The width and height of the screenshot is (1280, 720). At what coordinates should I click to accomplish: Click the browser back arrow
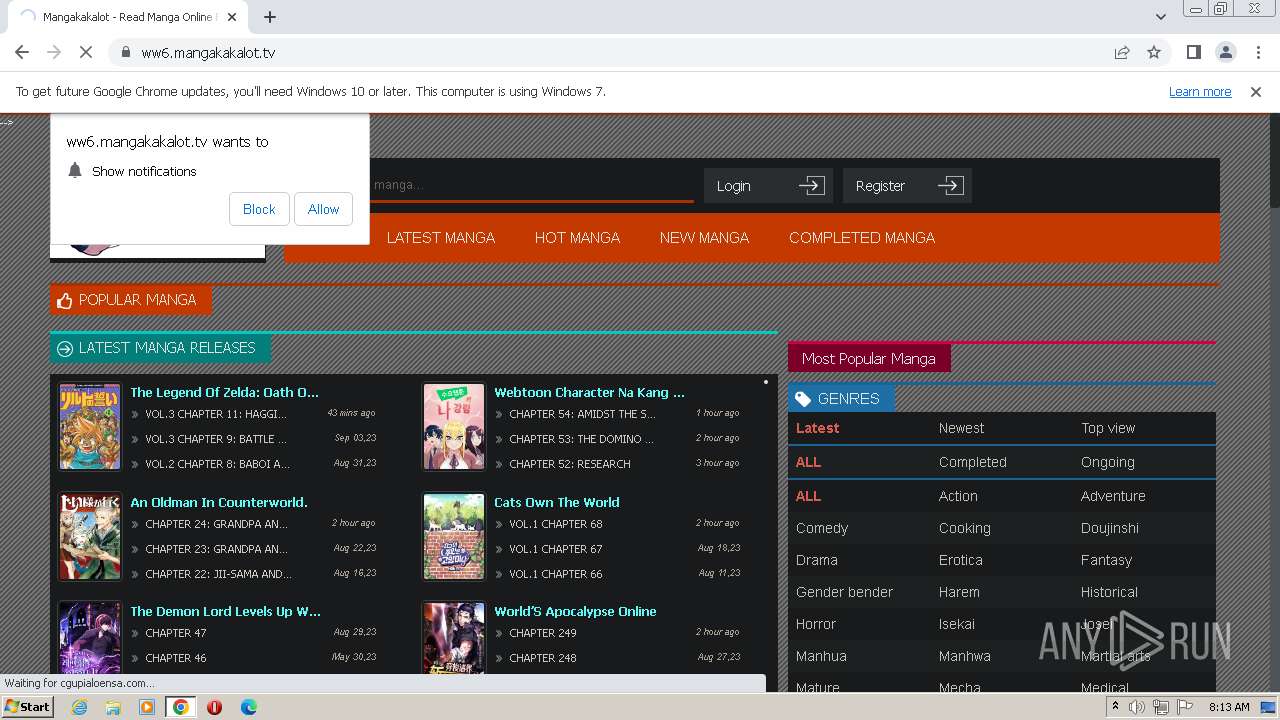(22, 52)
